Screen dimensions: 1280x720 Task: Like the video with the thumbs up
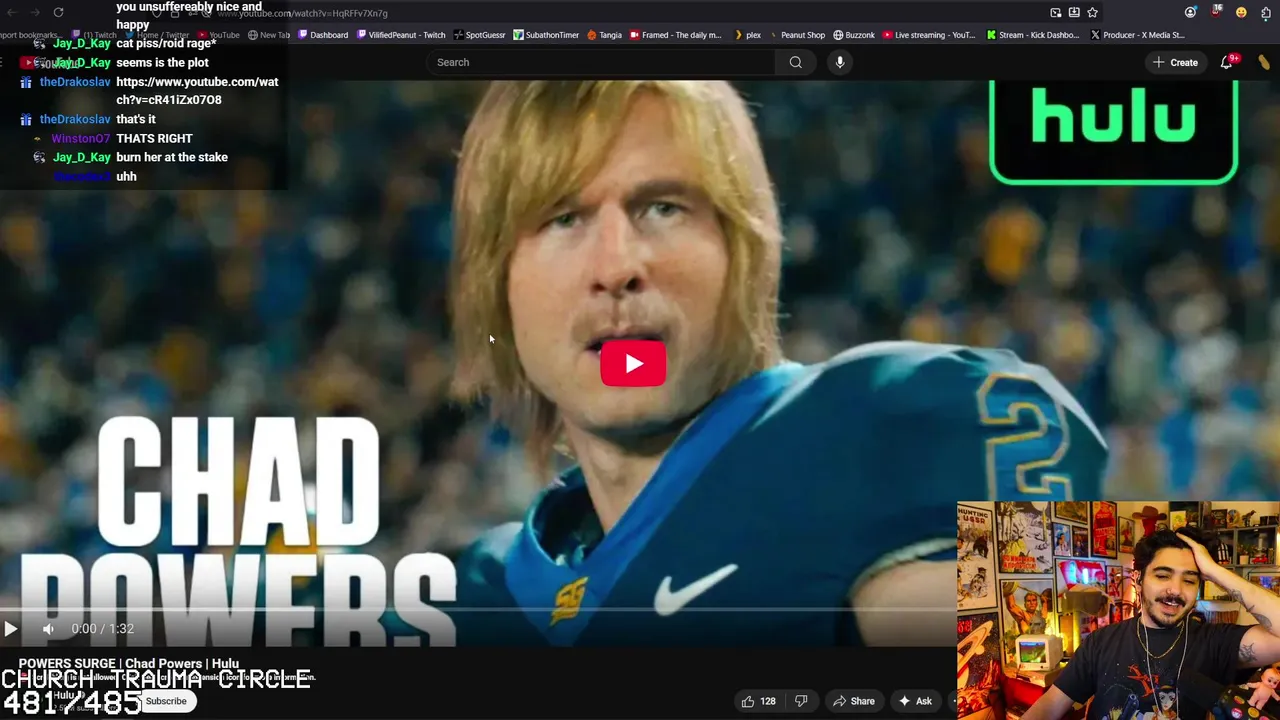(x=758, y=701)
